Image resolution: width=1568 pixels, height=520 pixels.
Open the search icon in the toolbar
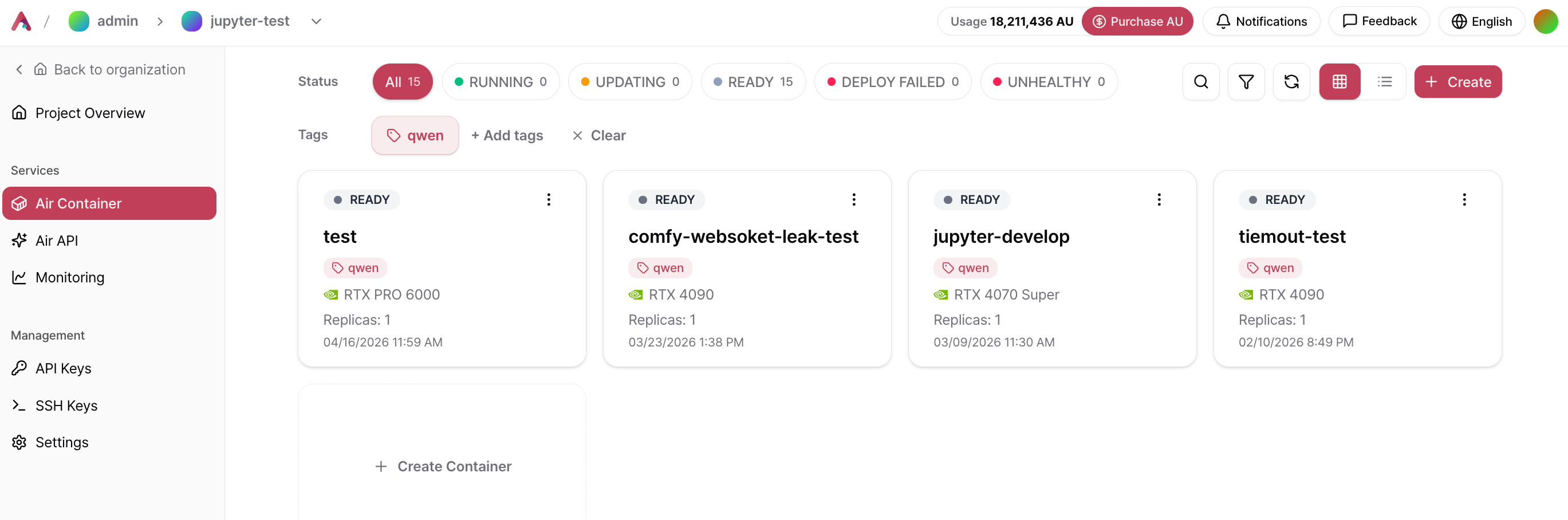(1200, 81)
